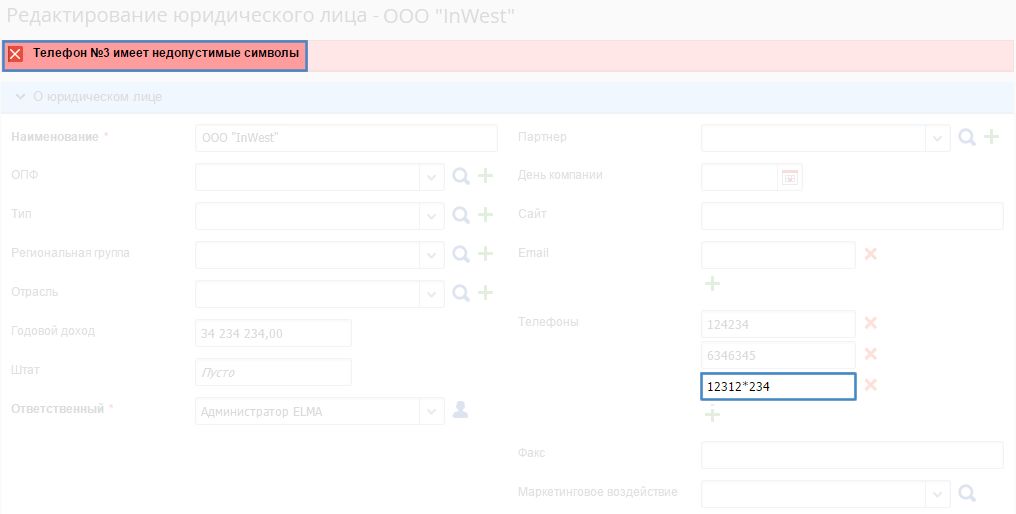Open search for Региональная группа
Image resolution: width=1016 pixels, height=514 pixels.
tap(461, 254)
